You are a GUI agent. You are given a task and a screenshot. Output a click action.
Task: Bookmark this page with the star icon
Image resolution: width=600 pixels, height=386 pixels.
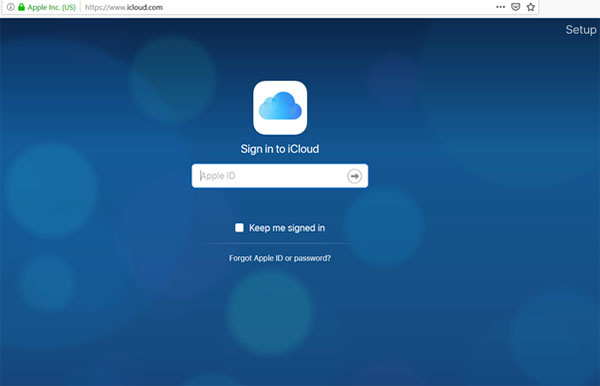(x=530, y=7)
